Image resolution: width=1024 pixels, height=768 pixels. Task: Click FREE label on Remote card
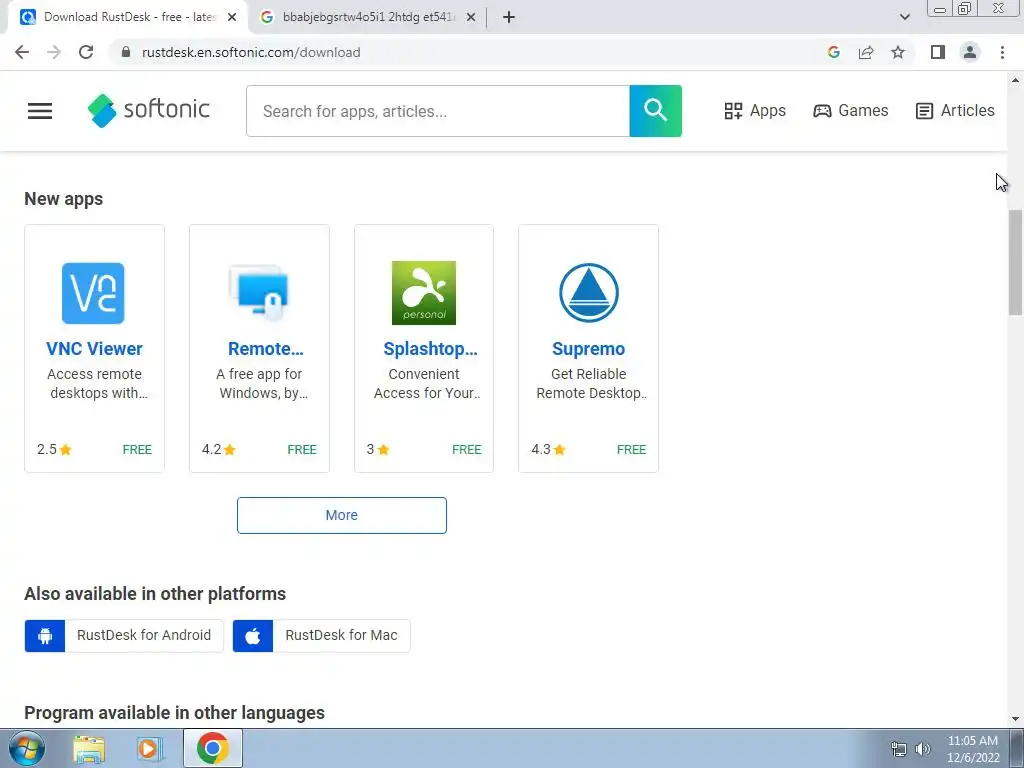(302, 449)
